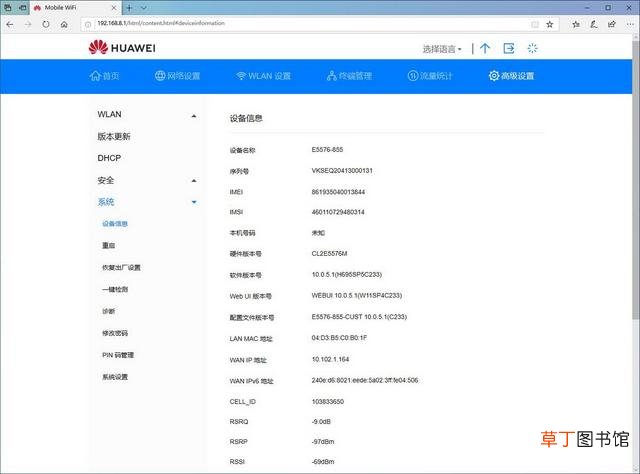Open tabs you've set aside icon

click(x=8, y=8)
